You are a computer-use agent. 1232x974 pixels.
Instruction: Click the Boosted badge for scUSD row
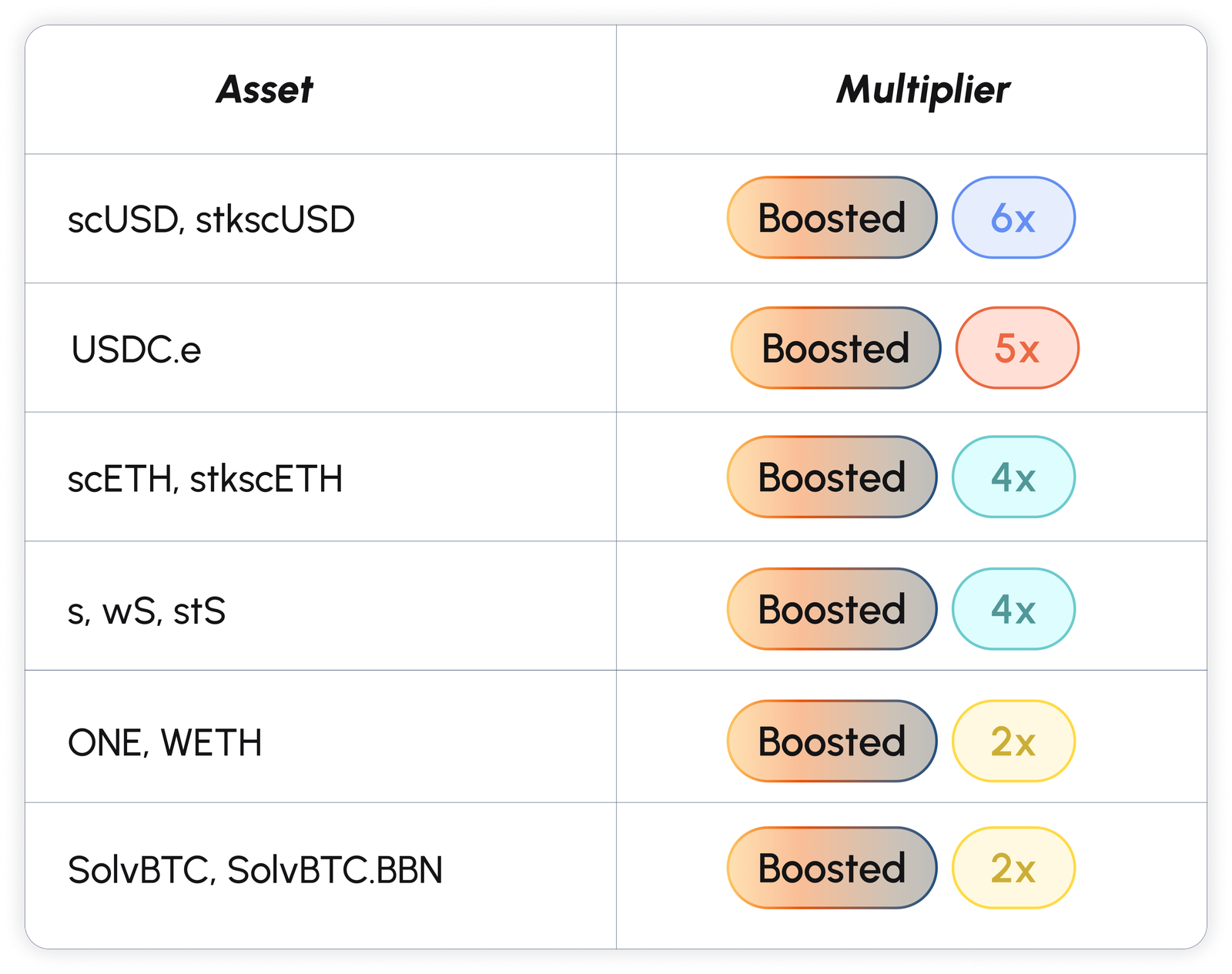click(832, 218)
